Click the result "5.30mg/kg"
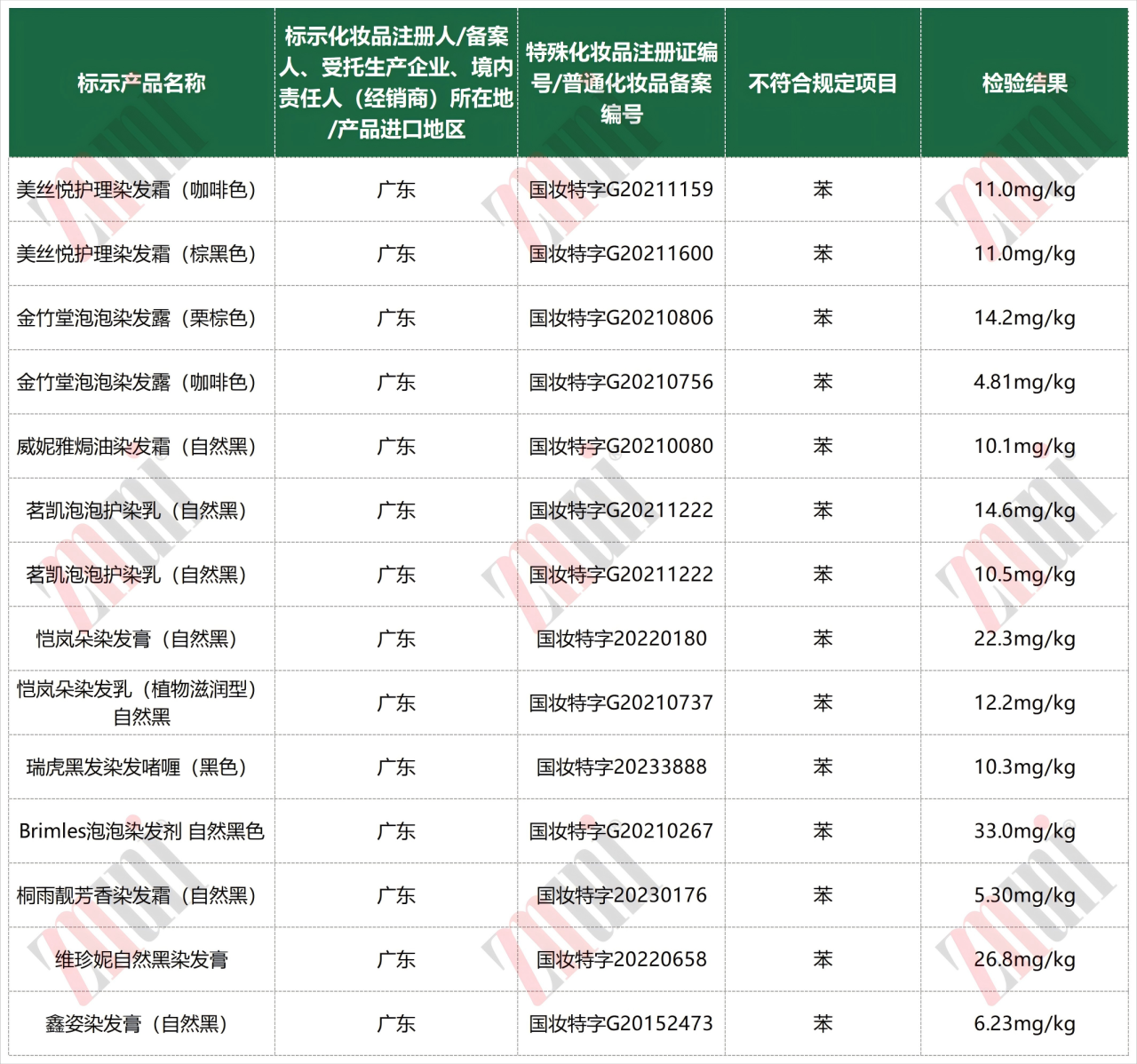Image resolution: width=1137 pixels, height=1064 pixels. pos(1024,895)
